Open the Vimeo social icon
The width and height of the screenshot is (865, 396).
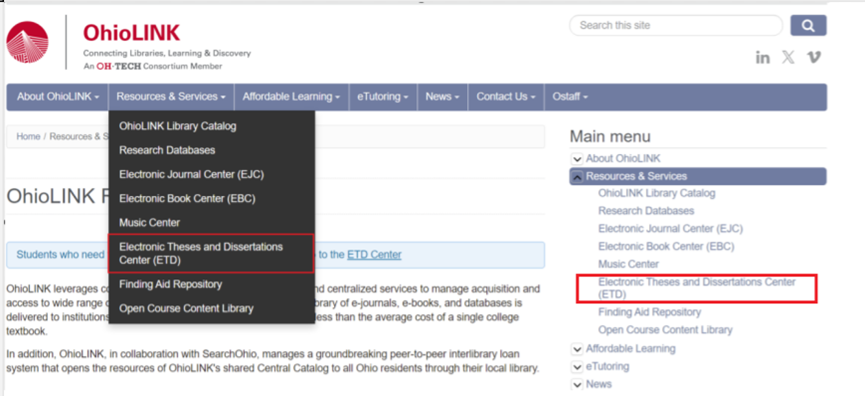pos(814,57)
